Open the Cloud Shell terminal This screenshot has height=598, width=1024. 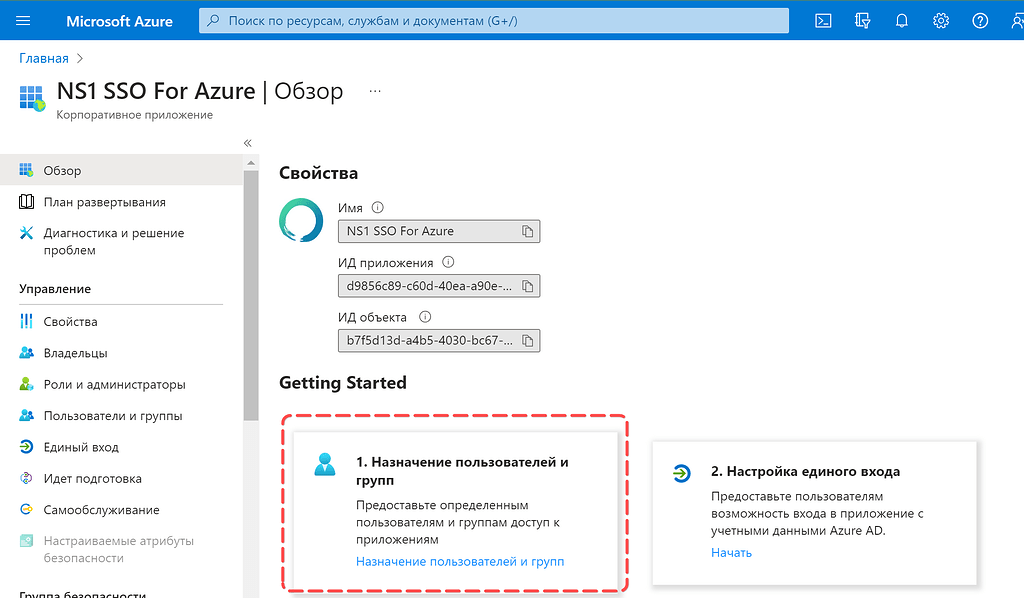[823, 20]
